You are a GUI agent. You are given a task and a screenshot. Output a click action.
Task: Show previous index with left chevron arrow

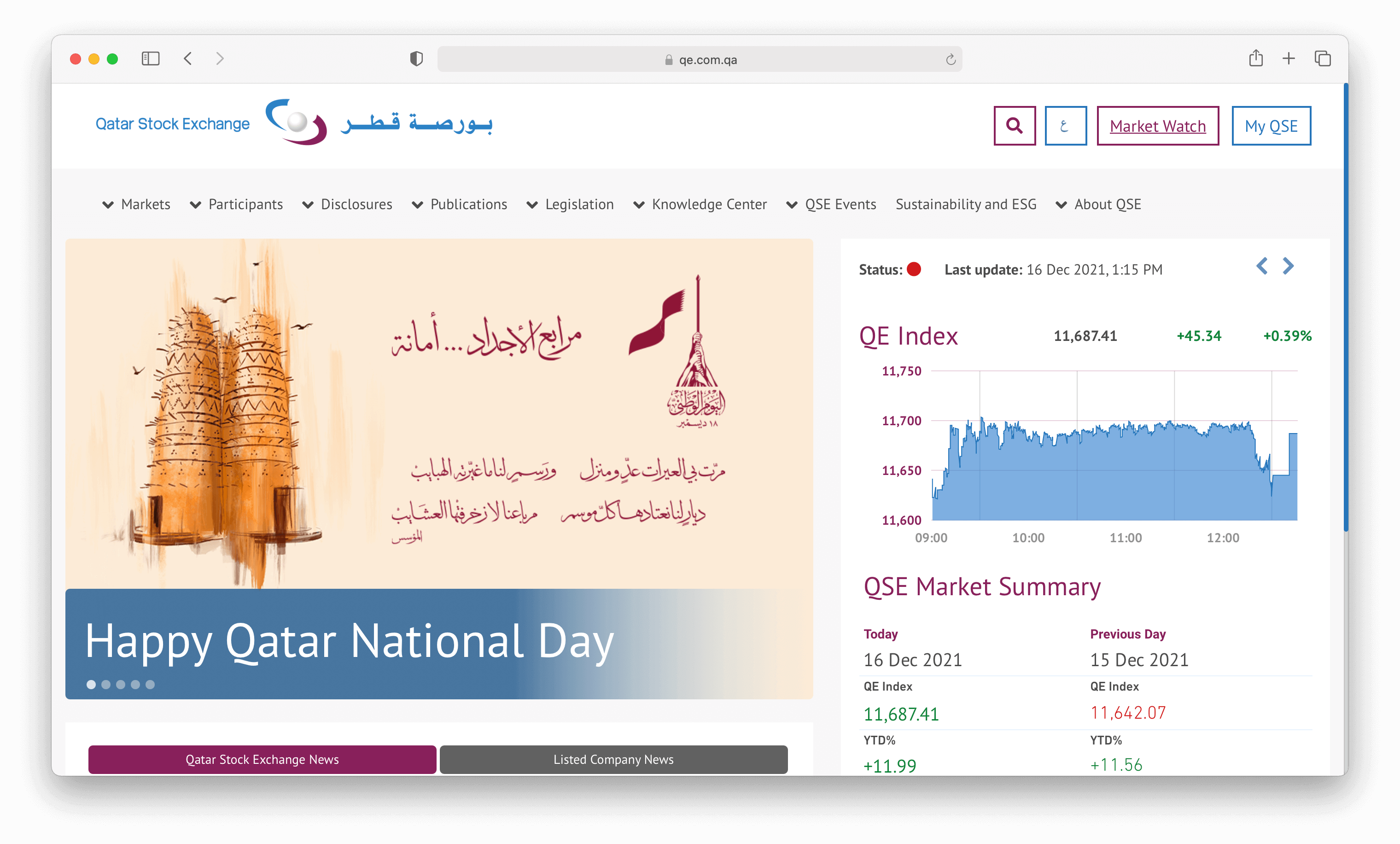[1261, 266]
